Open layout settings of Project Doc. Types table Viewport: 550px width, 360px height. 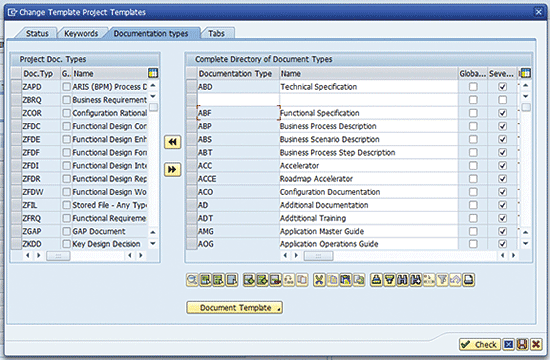coord(153,73)
